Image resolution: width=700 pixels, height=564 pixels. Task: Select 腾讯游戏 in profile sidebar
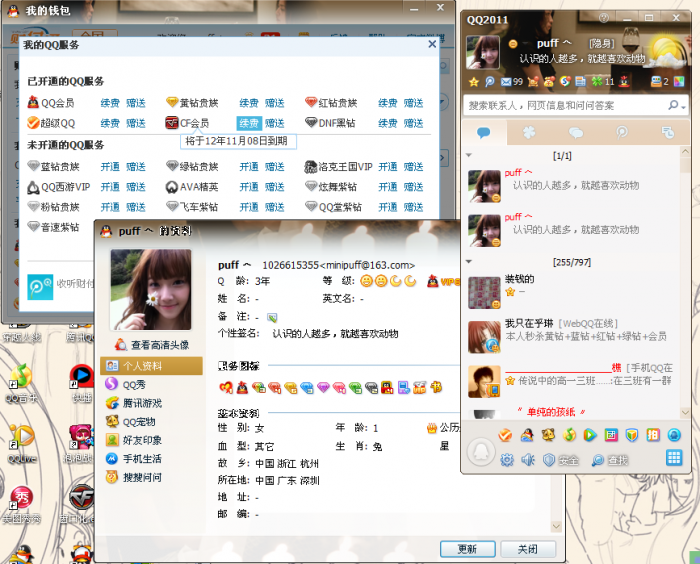tap(151, 403)
